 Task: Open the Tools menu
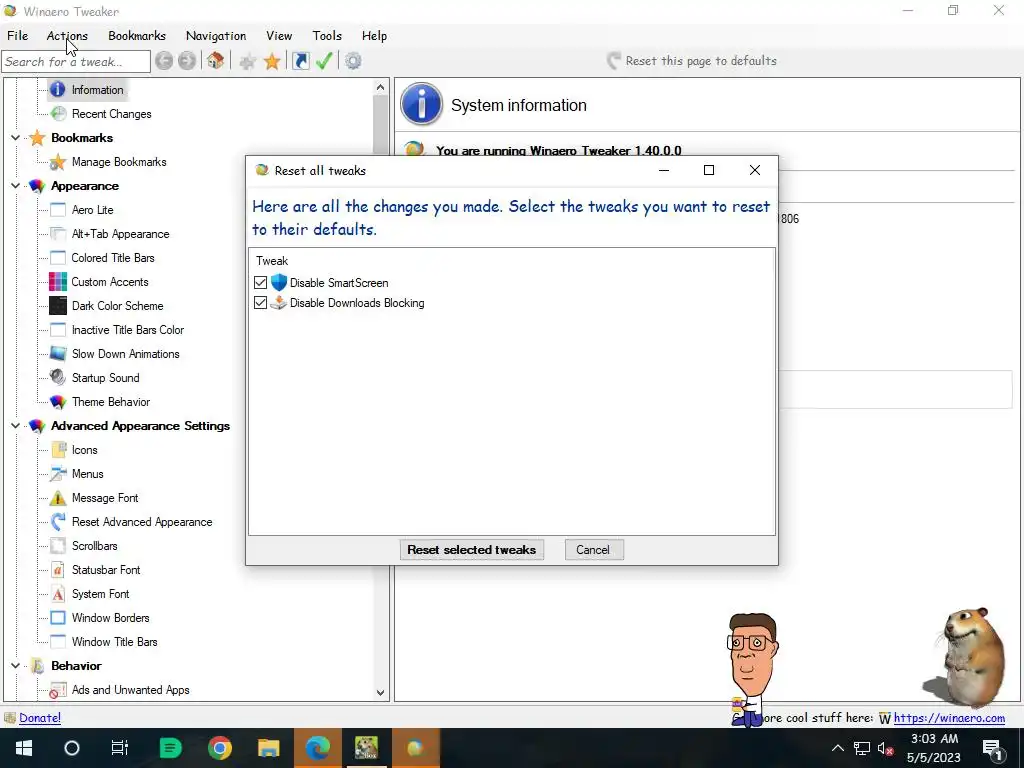(x=327, y=36)
